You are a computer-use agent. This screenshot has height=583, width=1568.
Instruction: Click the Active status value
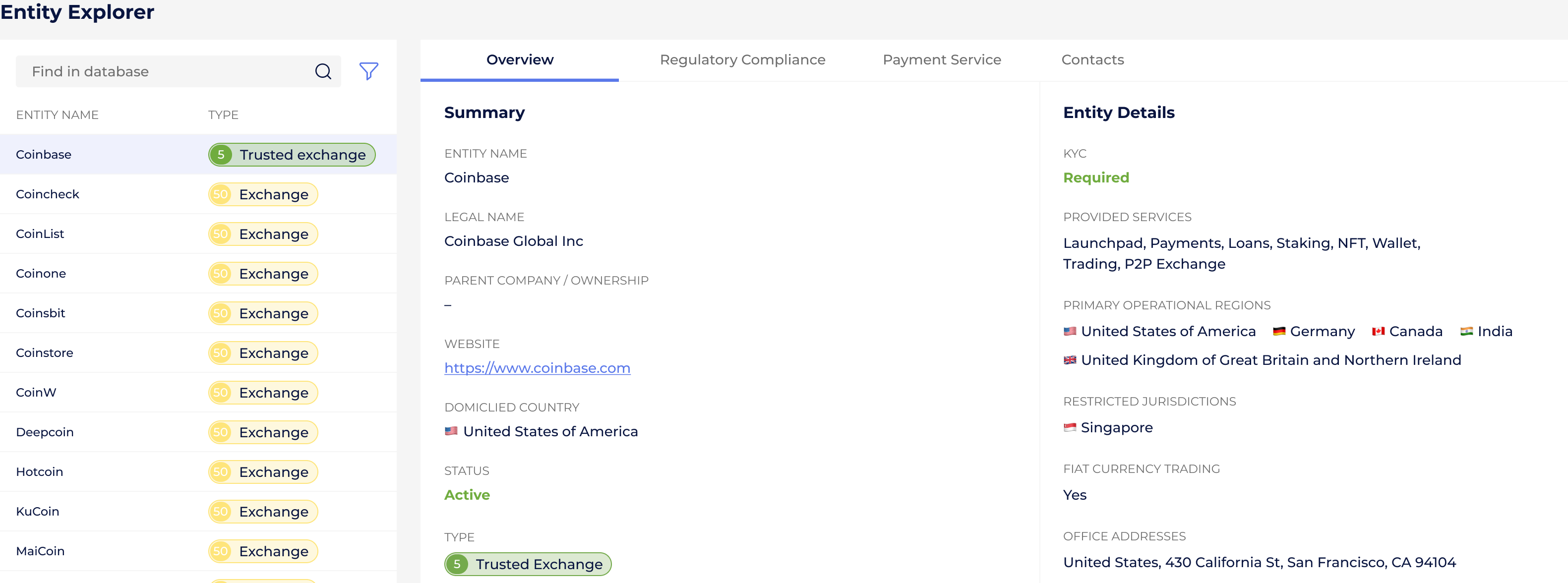pyautogui.click(x=467, y=495)
